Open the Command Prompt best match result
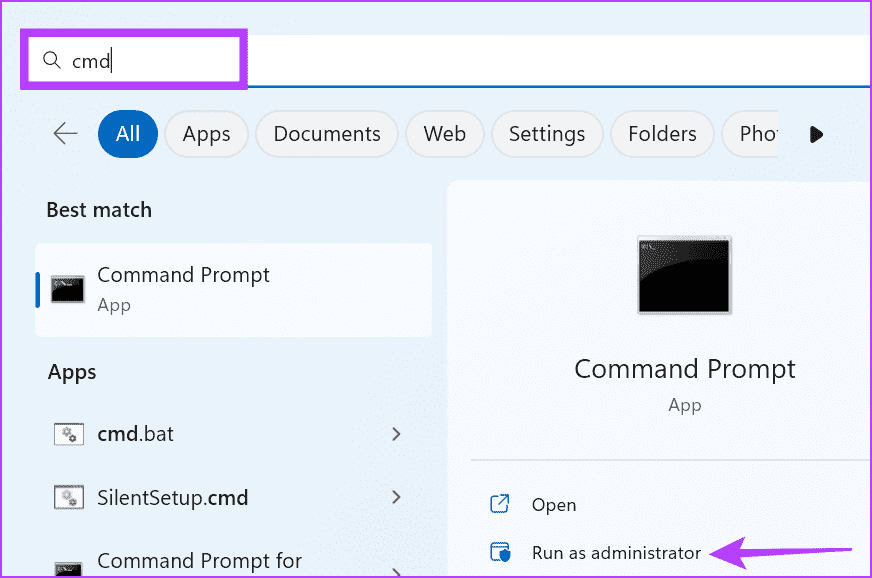Viewport: 872px width, 578px height. [x=234, y=290]
